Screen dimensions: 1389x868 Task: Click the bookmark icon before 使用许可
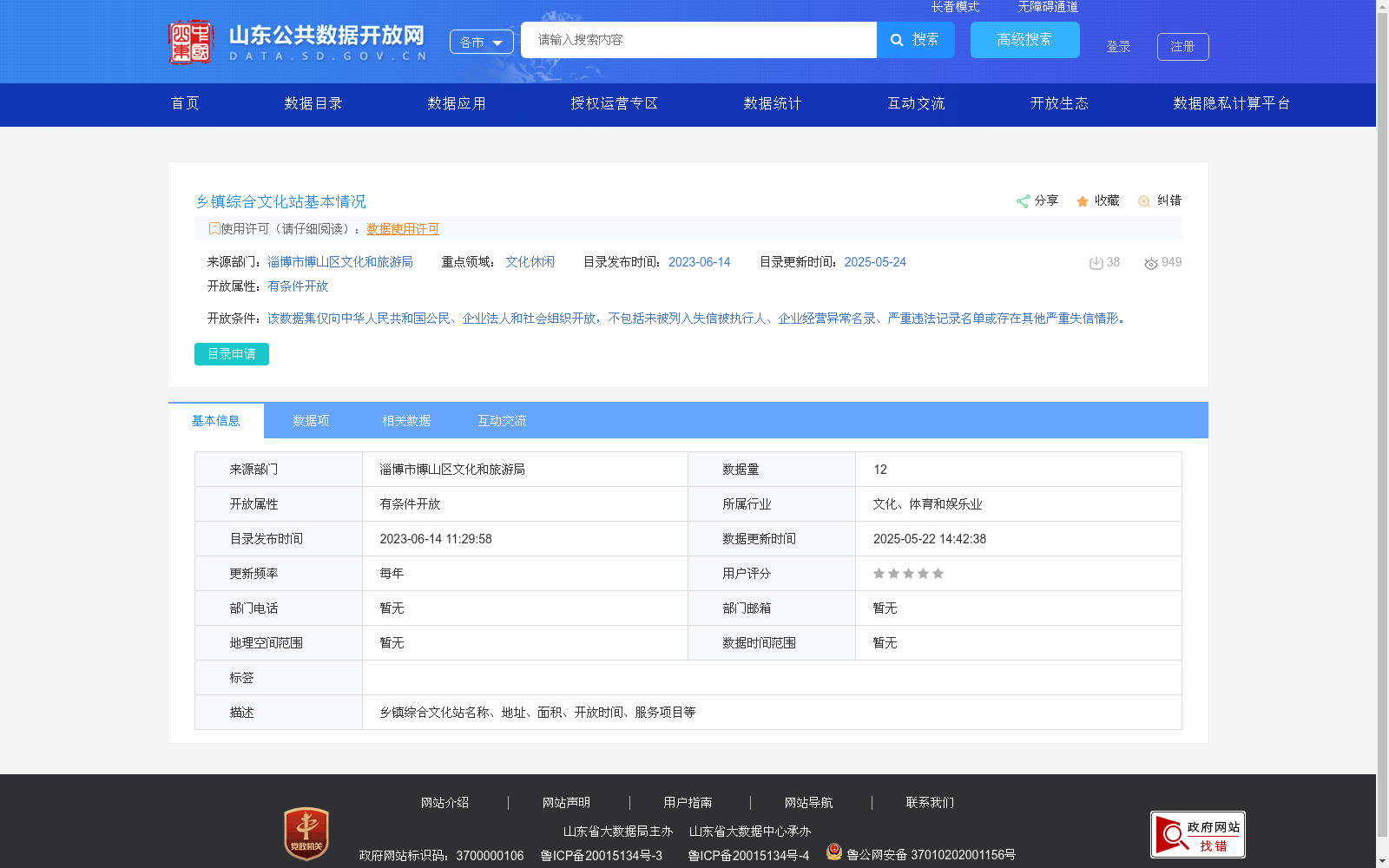click(214, 228)
